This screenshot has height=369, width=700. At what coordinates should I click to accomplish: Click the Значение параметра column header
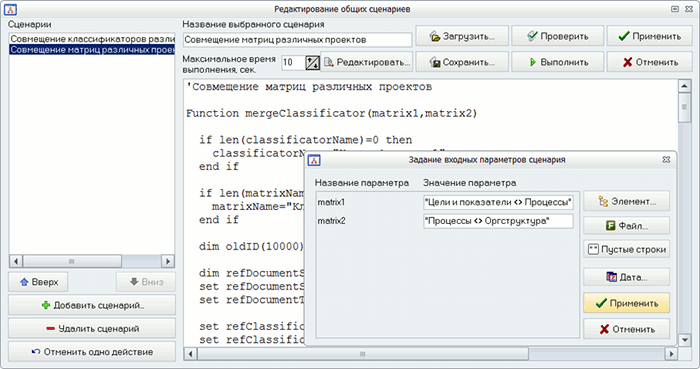coord(470,183)
